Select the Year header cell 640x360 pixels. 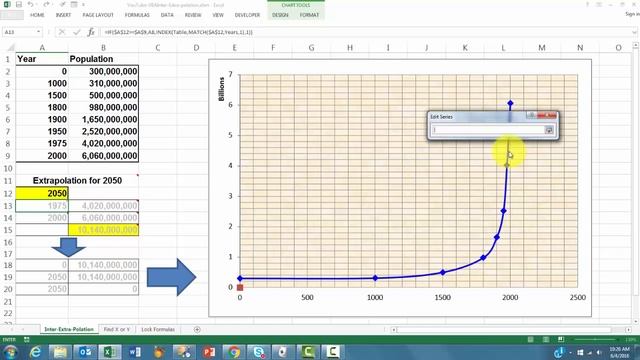42,59
